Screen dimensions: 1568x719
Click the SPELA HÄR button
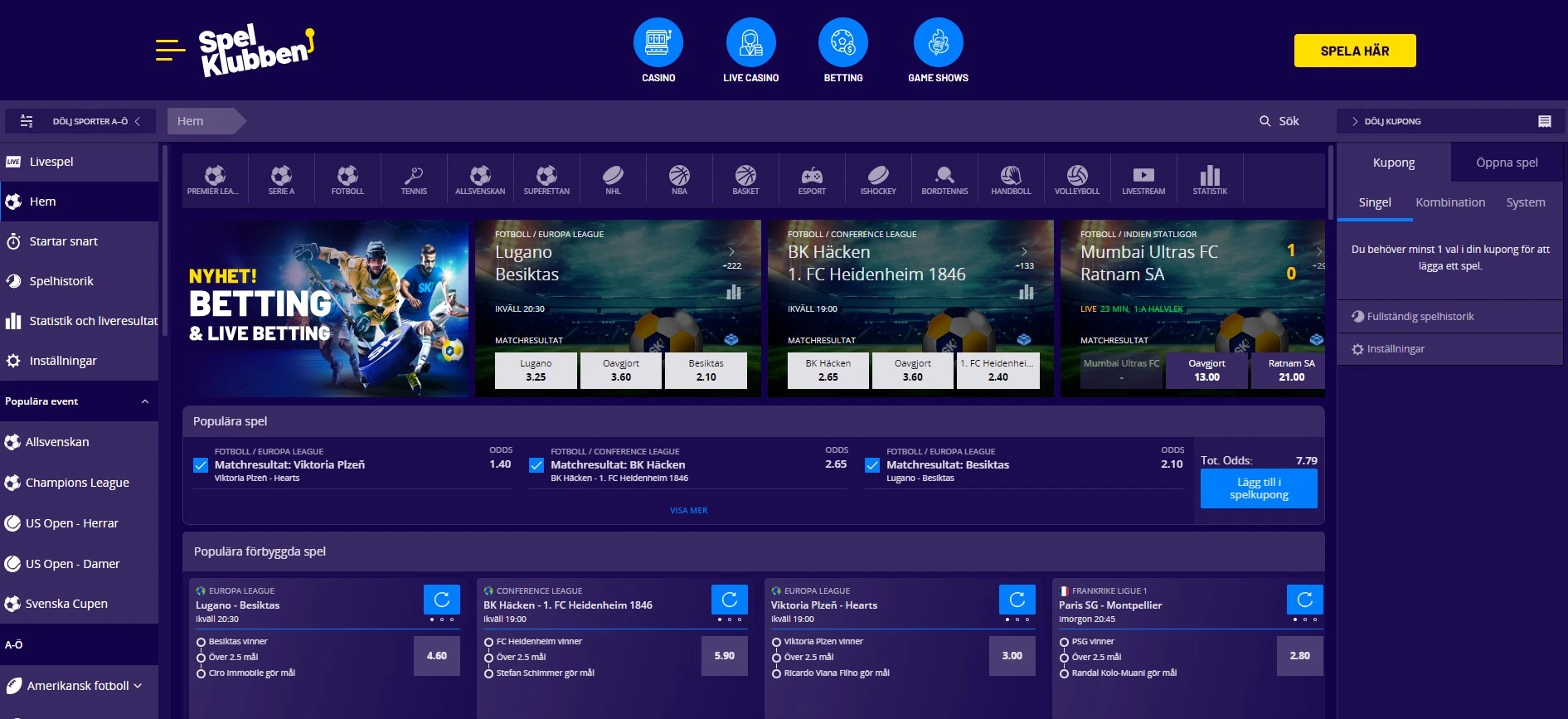point(1354,51)
